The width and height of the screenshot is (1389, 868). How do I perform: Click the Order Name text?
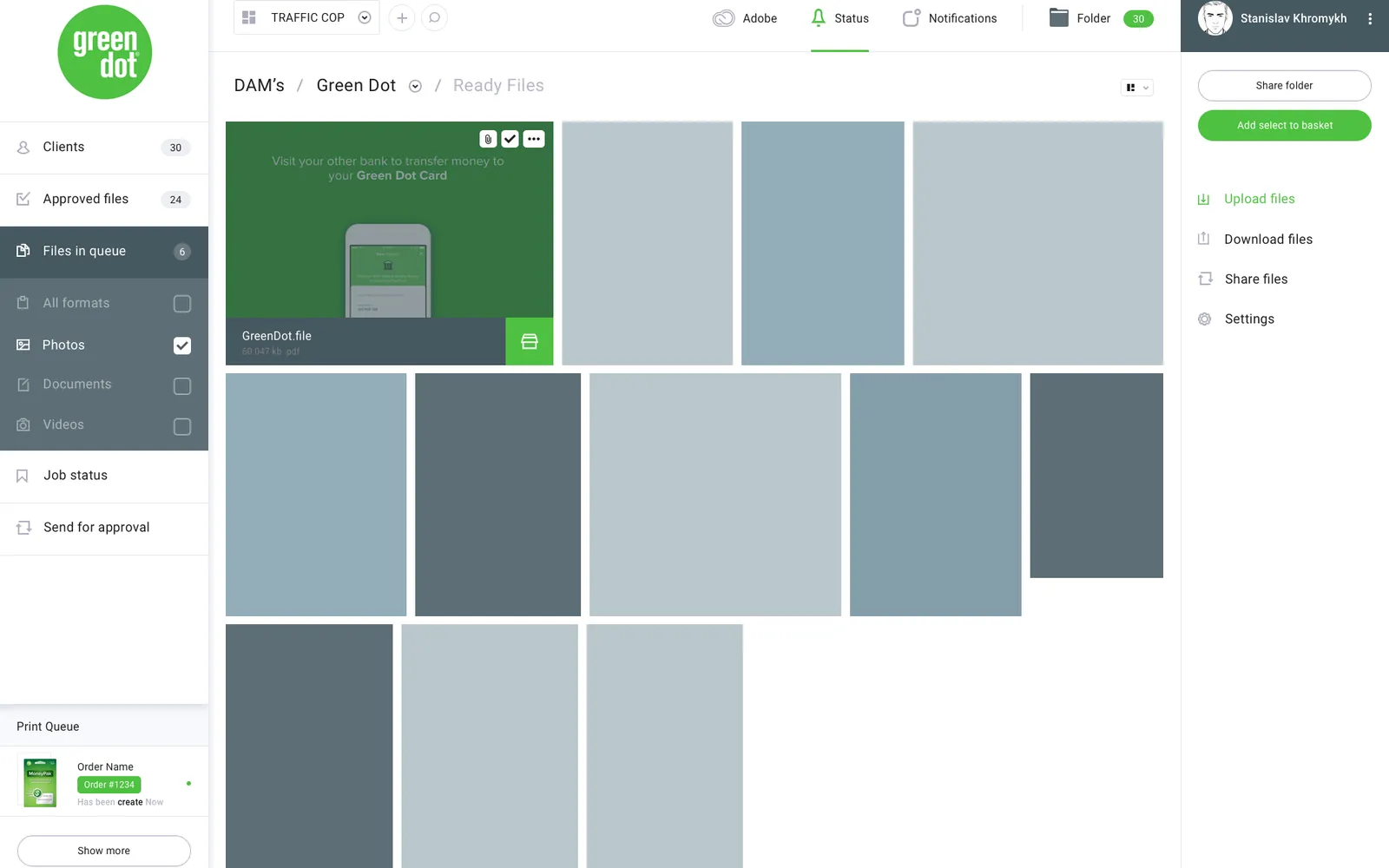(105, 766)
